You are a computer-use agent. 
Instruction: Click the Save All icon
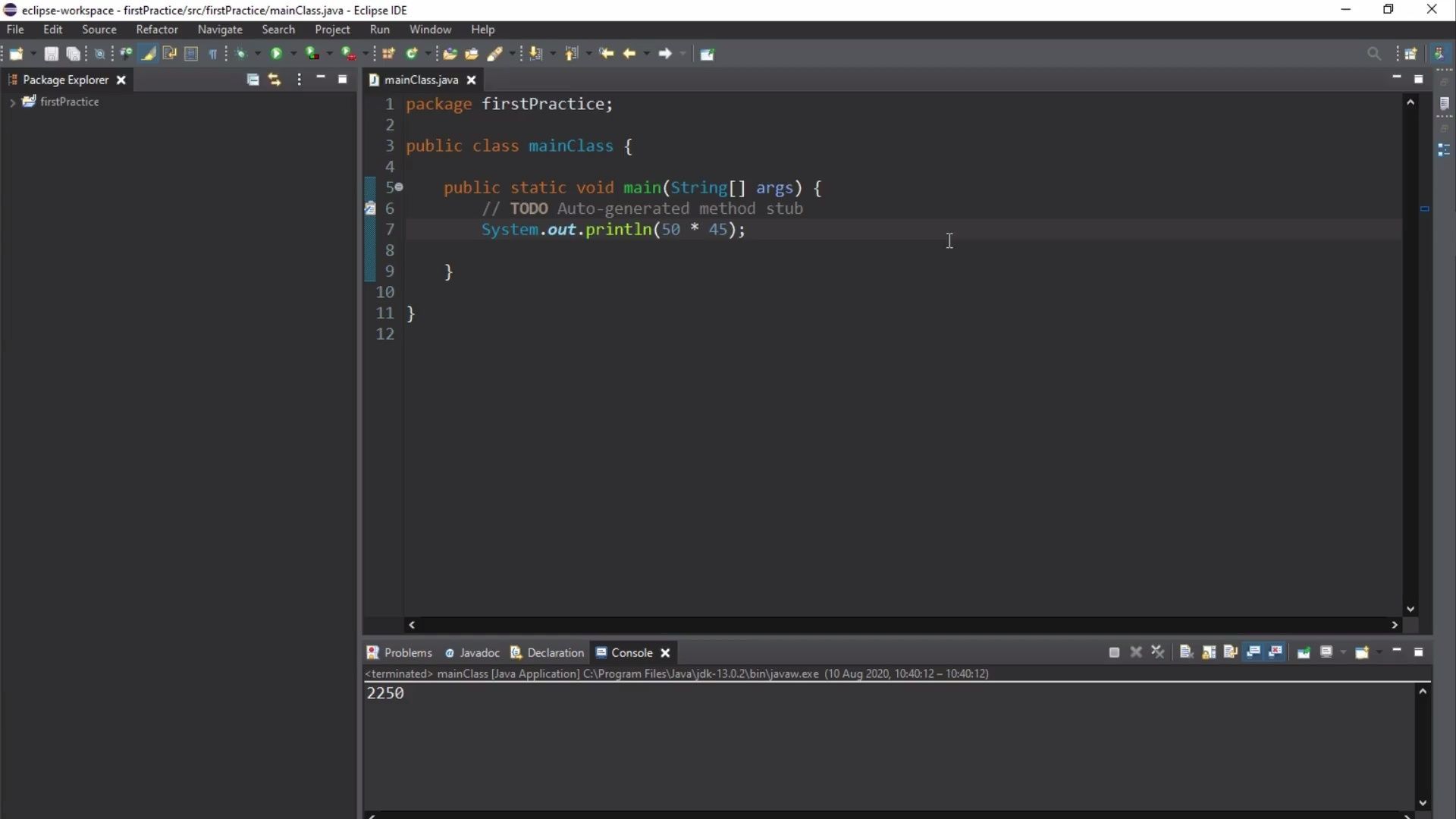pyautogui.click(x=73, y=54)
